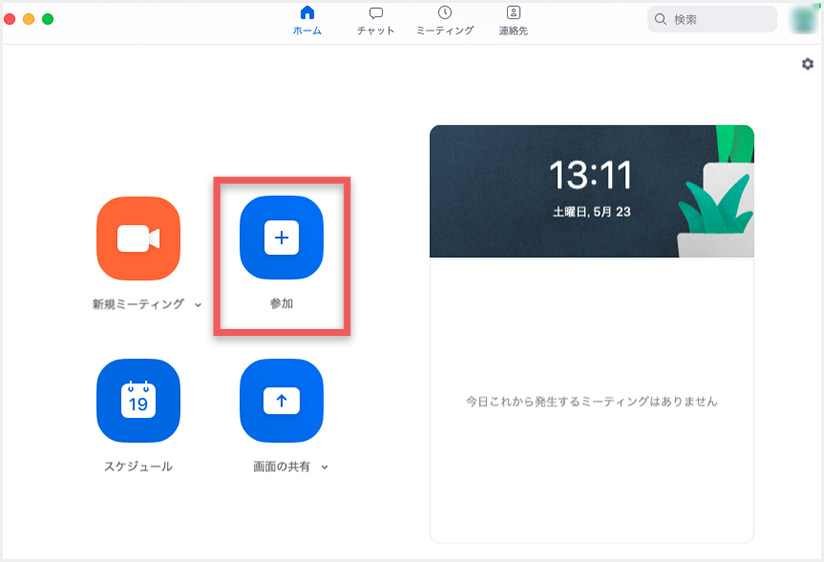Click into the 検索 search field
Screen dimensions: 824x562
pyautogui.click(x=712, y=19)
